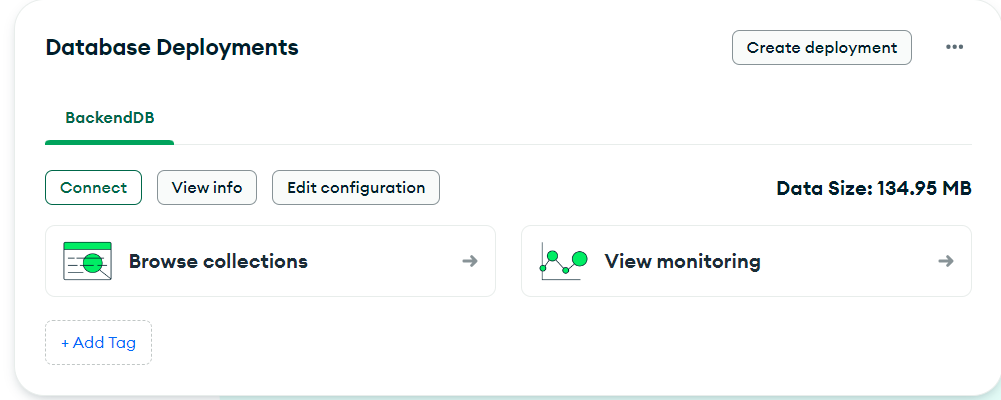Click the 134.95 MB value
The height and width of the screenshot is (400, 1001).
tap(924, 188)
